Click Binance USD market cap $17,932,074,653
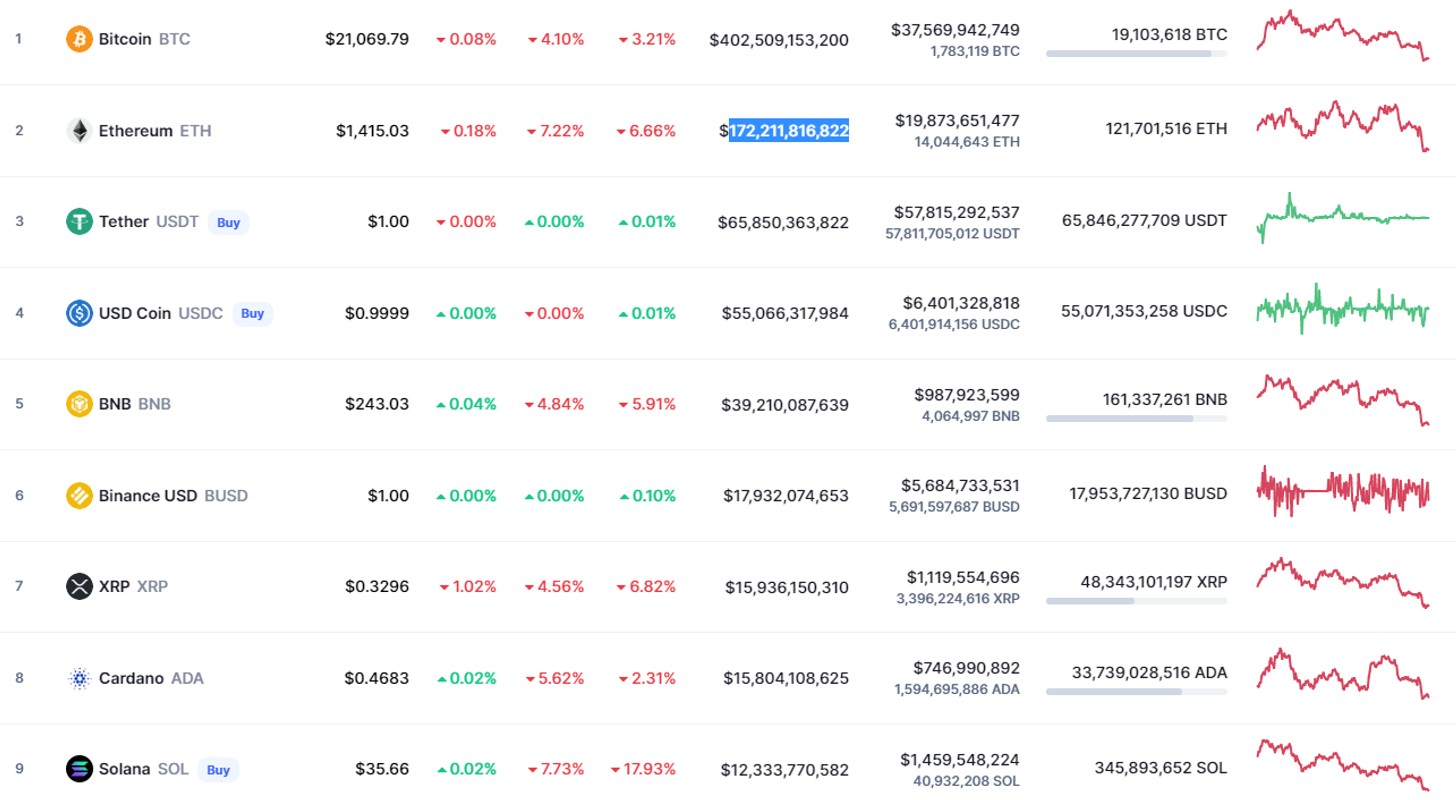Image resolution: width=1456 pixels, height=800 pixels. tap(786, 496)
